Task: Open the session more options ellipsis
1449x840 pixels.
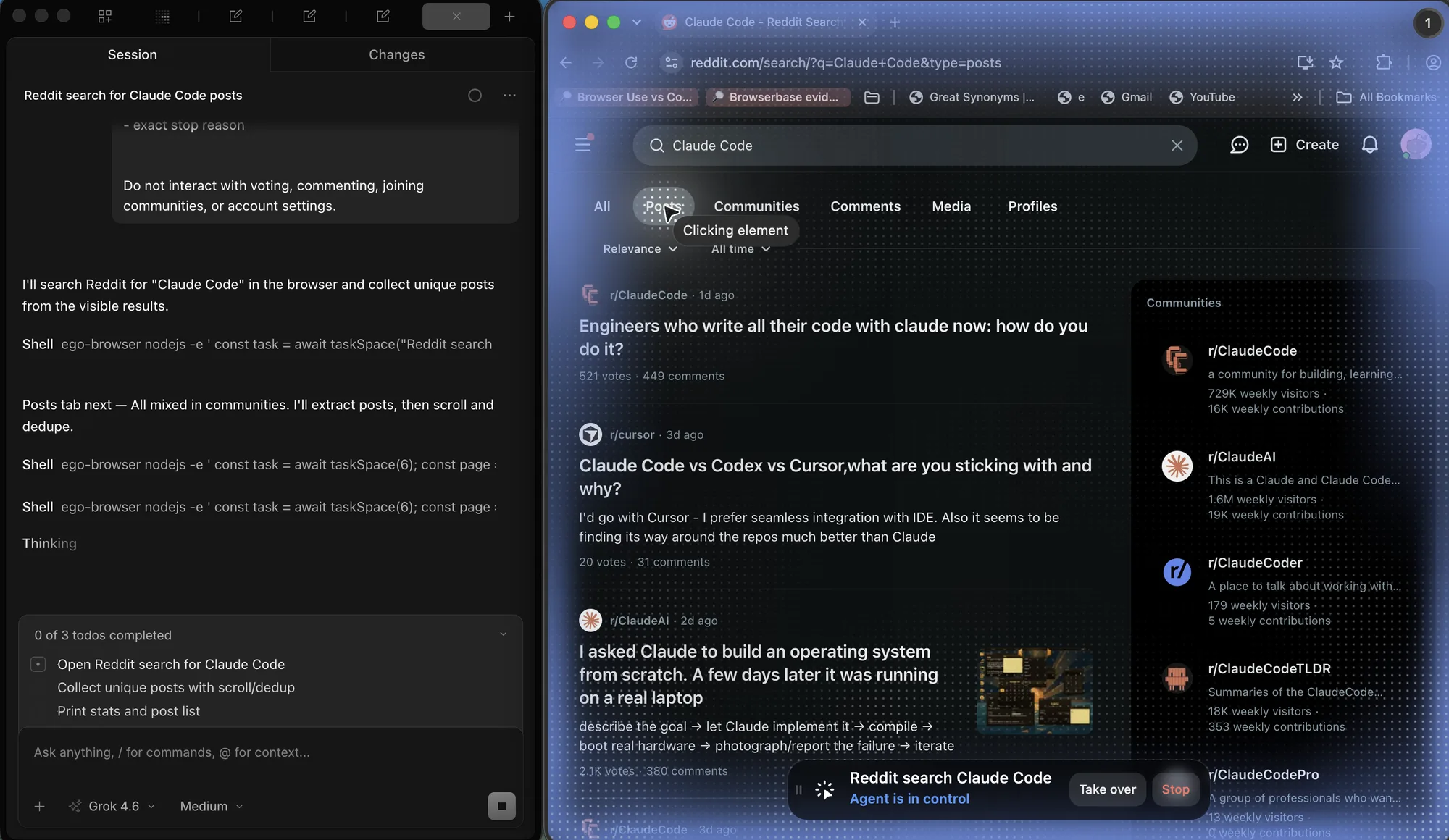Action: [509, 96]
